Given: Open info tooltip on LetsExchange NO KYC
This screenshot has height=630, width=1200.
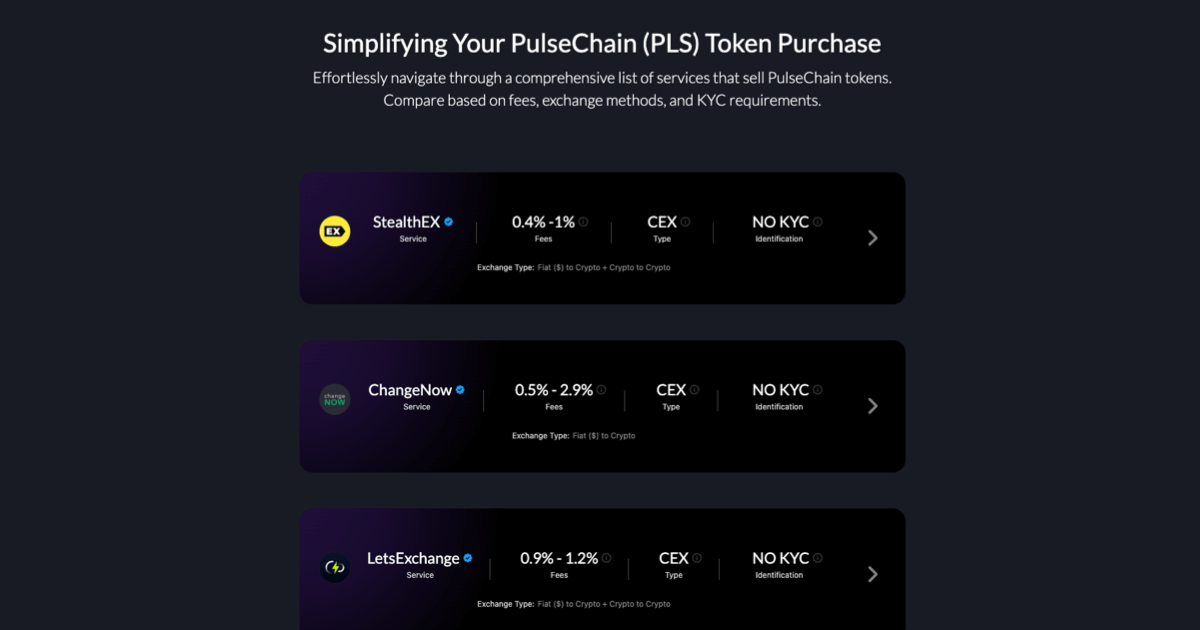Looking at the screenshot, I should point(818,557).
